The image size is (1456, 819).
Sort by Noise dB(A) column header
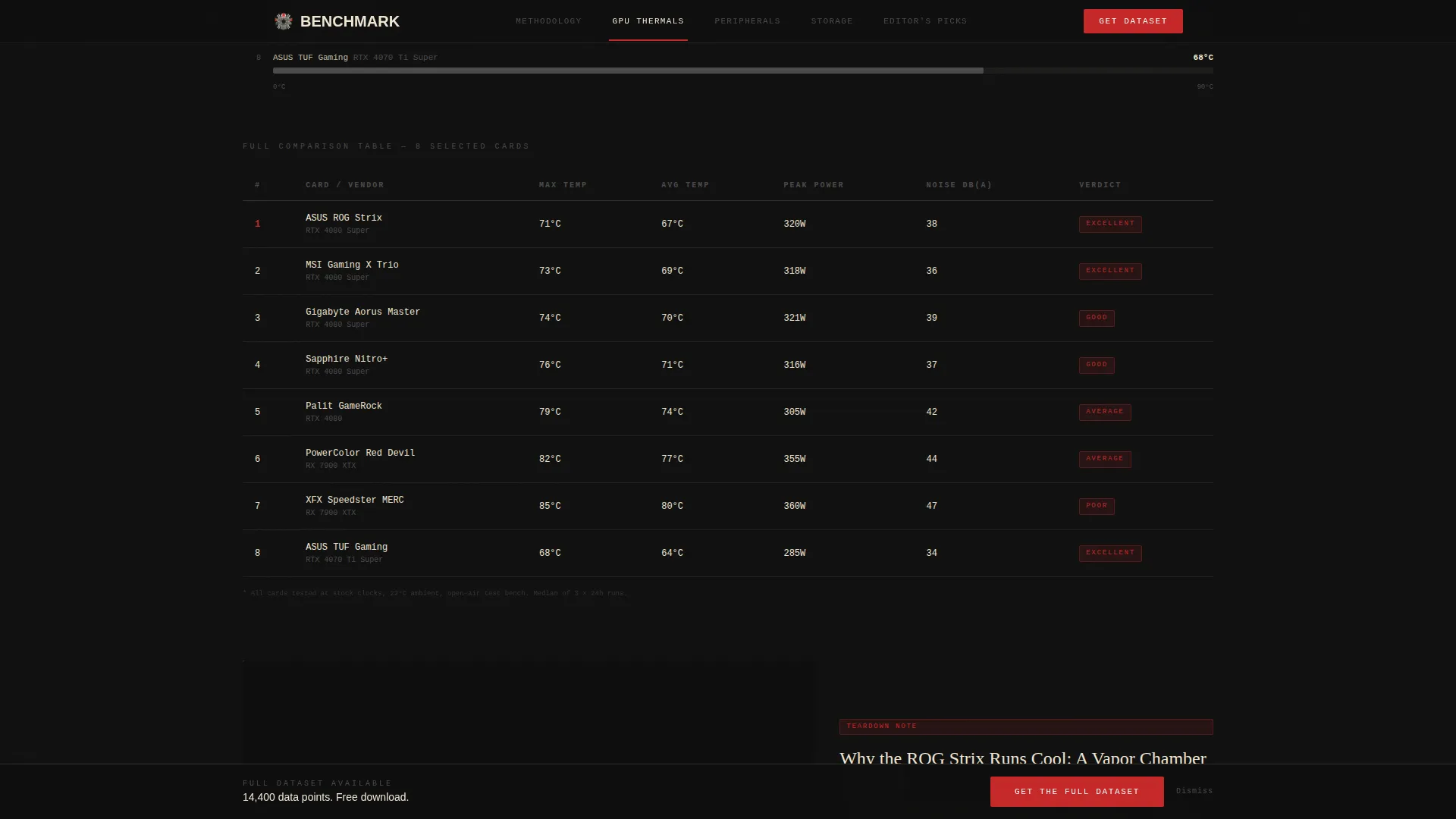(x=959, y=185)
